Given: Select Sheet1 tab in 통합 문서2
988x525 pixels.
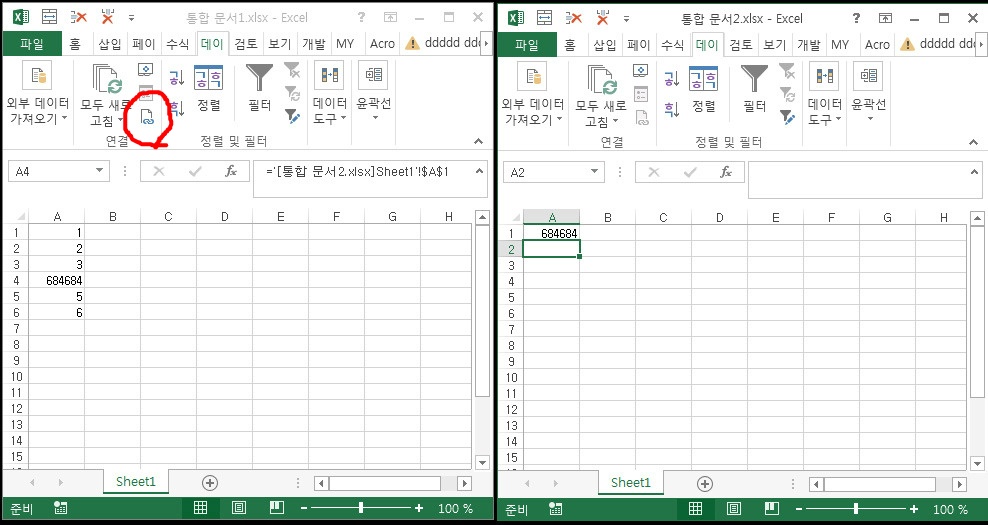Looking at the screenshot, I should pyautogui.click(x=631, y=483).
